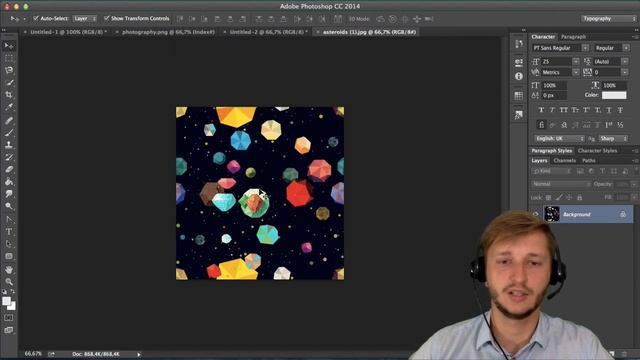
Task: Open the leading (Auto) dropdown
Action: pos(625,62)
